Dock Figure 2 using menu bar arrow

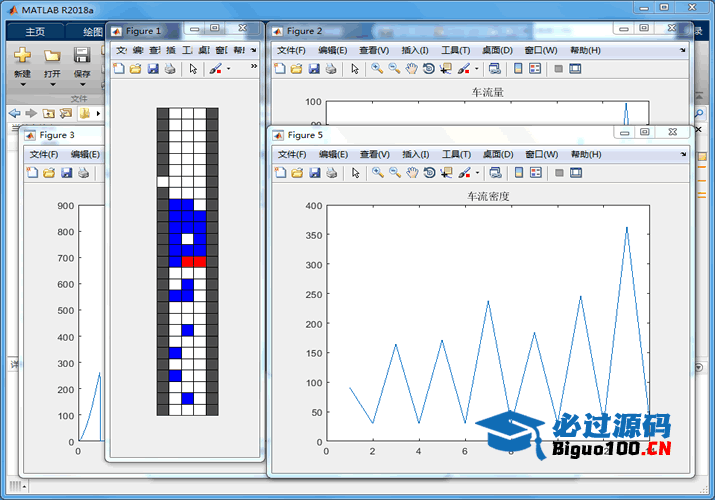click(683, 50)
